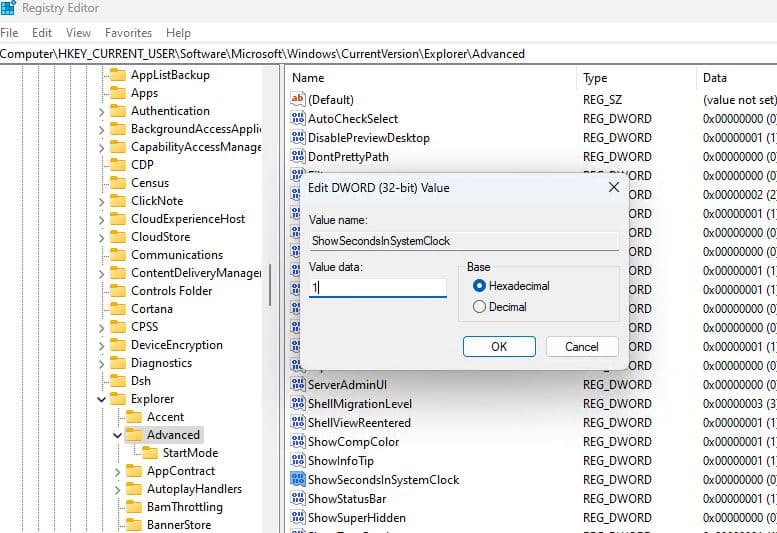Click the ShellViewReentered DWORD icon
The width and height of the screenshot is (777, 533).
coord(298,423)
